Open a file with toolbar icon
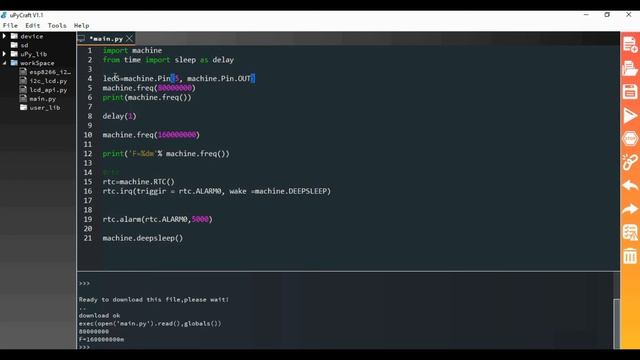640x360 pixels. pos(630,68)
